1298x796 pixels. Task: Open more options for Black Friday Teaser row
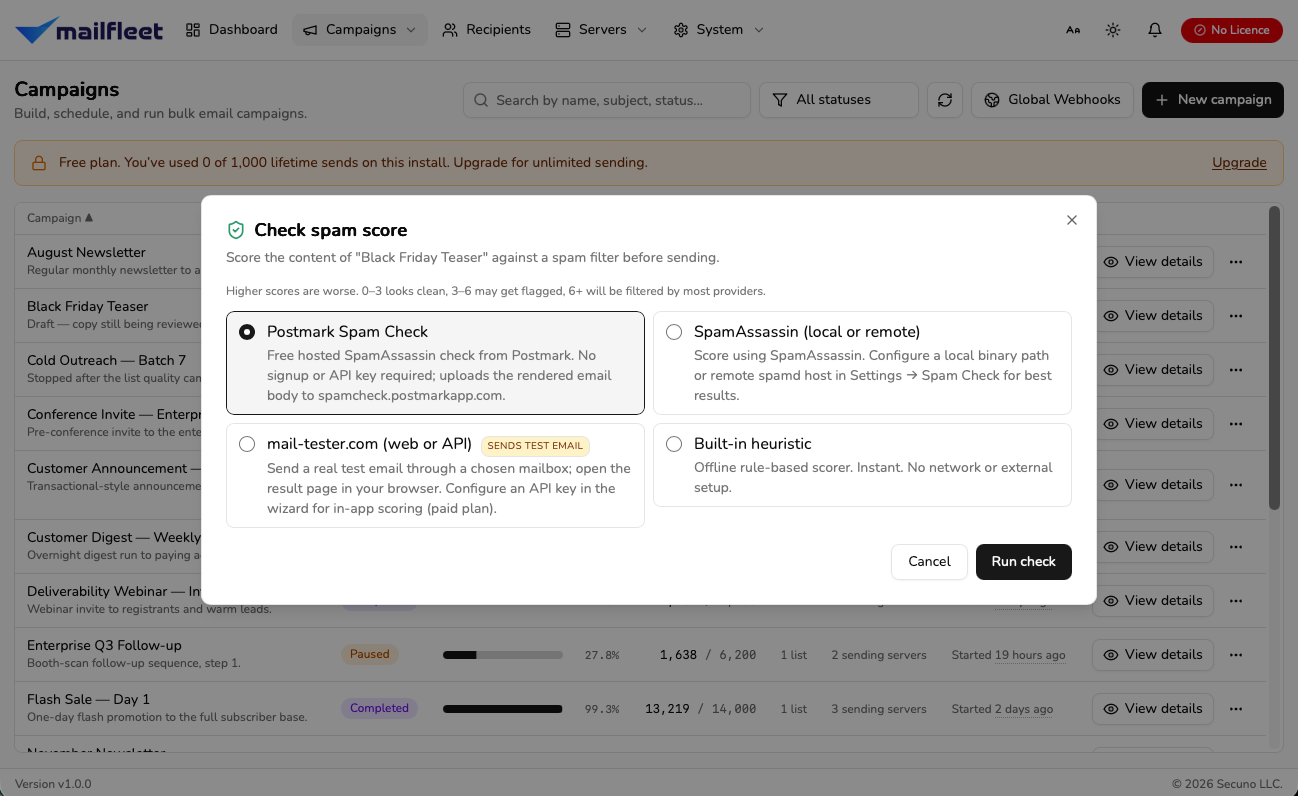coord(1236,316)
